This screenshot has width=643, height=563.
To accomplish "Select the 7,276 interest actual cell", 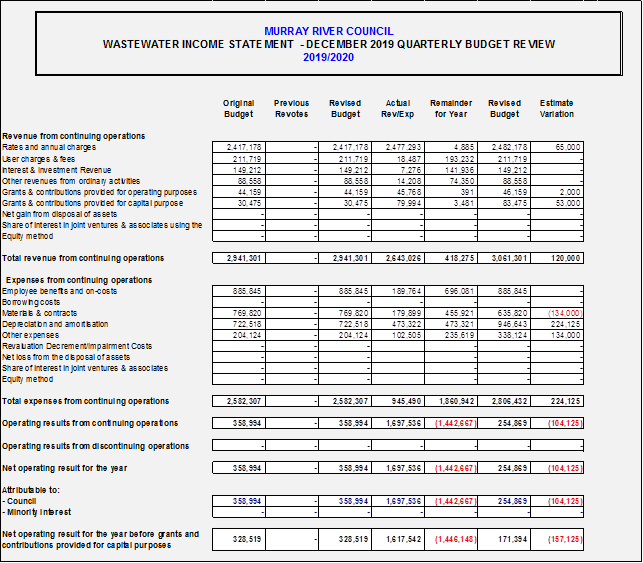I will 398,170.
